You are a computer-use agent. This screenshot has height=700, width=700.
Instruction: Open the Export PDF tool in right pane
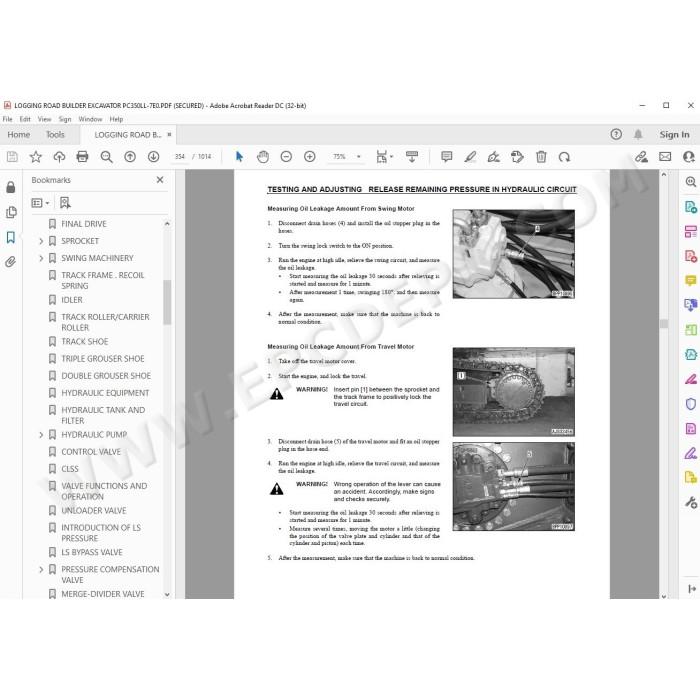pos(690,207)
